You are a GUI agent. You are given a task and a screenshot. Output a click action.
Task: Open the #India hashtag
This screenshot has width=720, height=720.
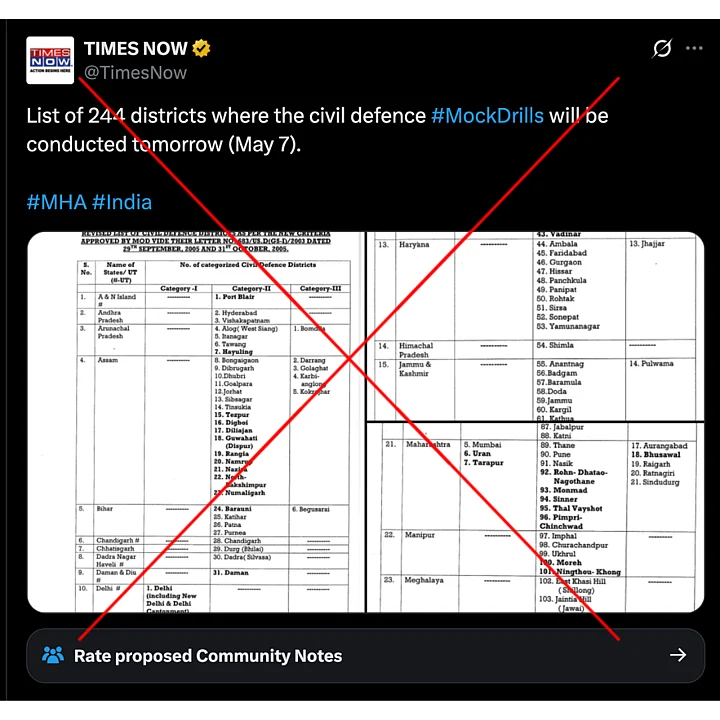122,202
